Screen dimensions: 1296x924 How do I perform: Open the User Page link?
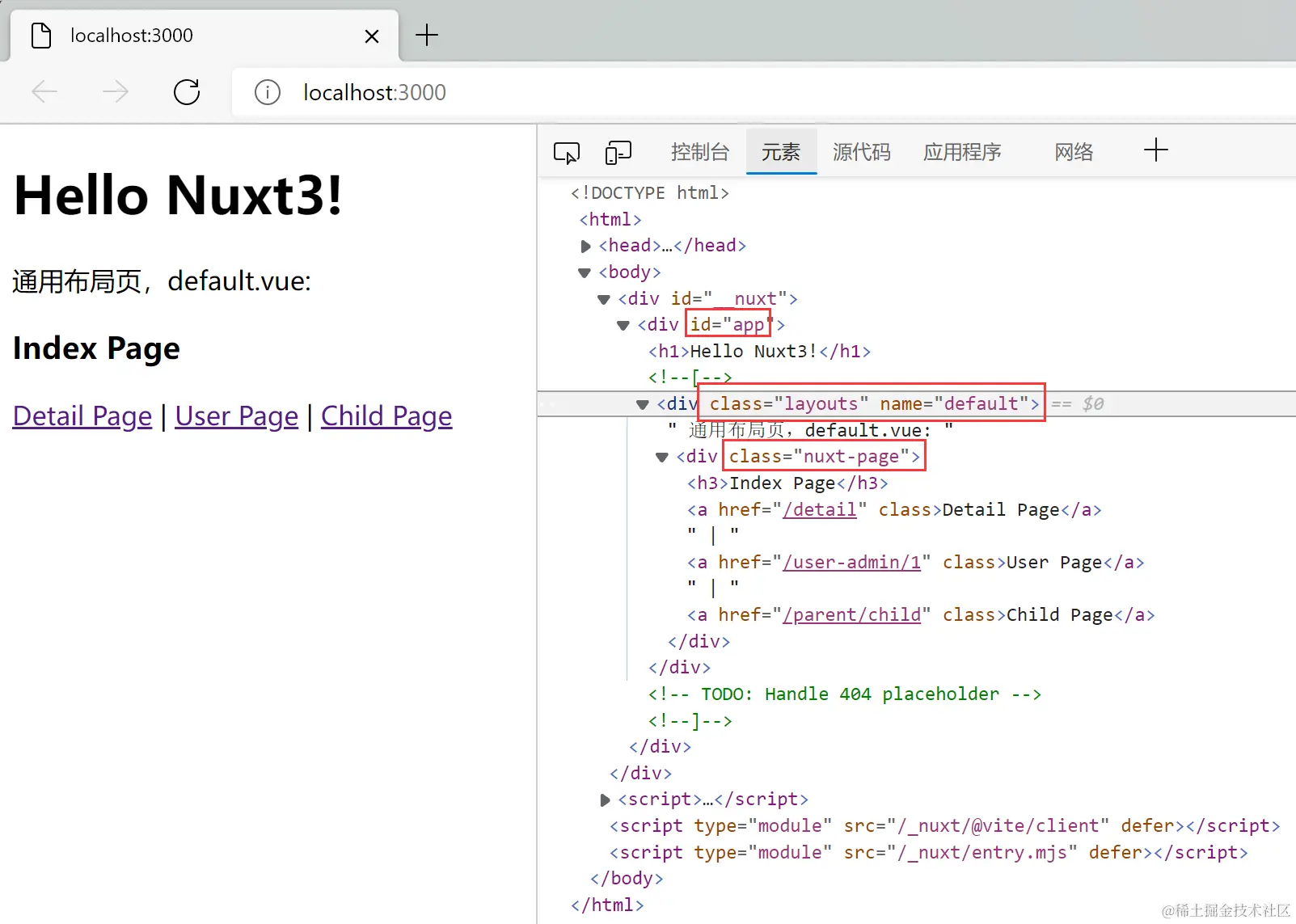pyautogui.click(x=237, y=416)
